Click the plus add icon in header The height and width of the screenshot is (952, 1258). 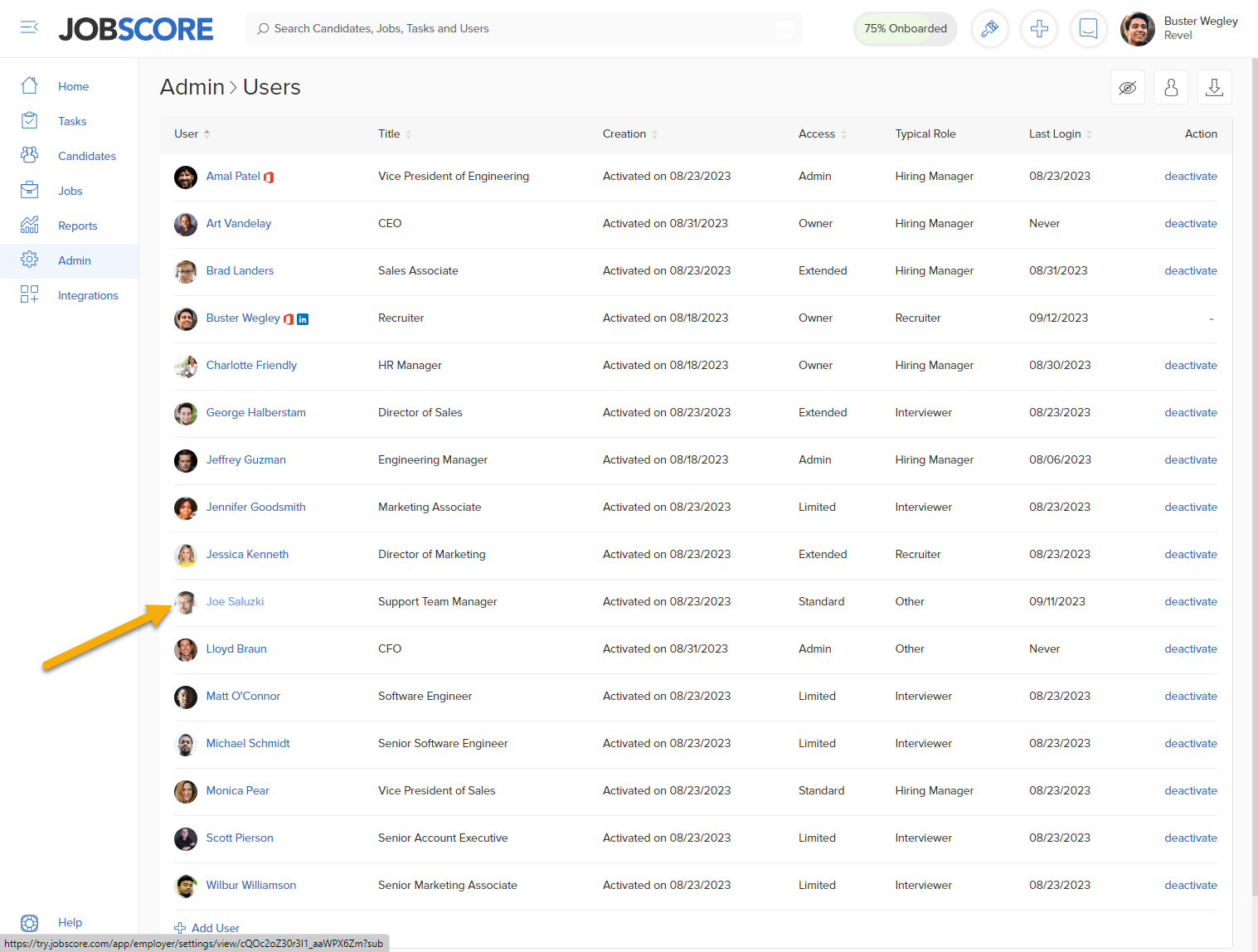pyautogui.click(x=1039, y=29)
